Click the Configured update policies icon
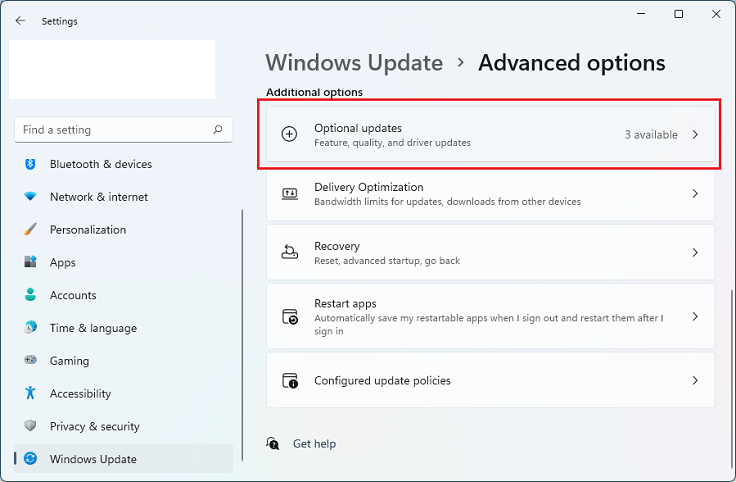Screen dimensions: 736x482 click(x=290, y=380)
